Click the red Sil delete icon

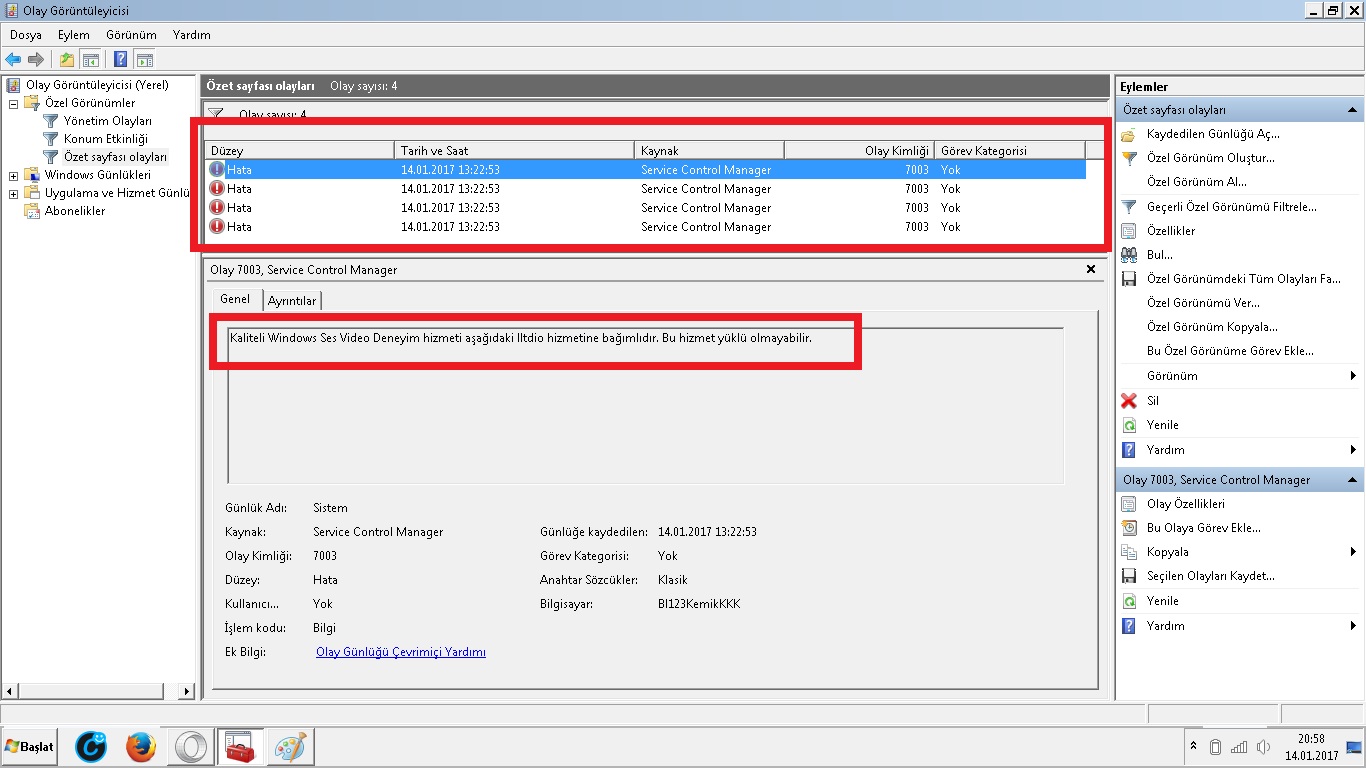click(x=1129, y=400)
